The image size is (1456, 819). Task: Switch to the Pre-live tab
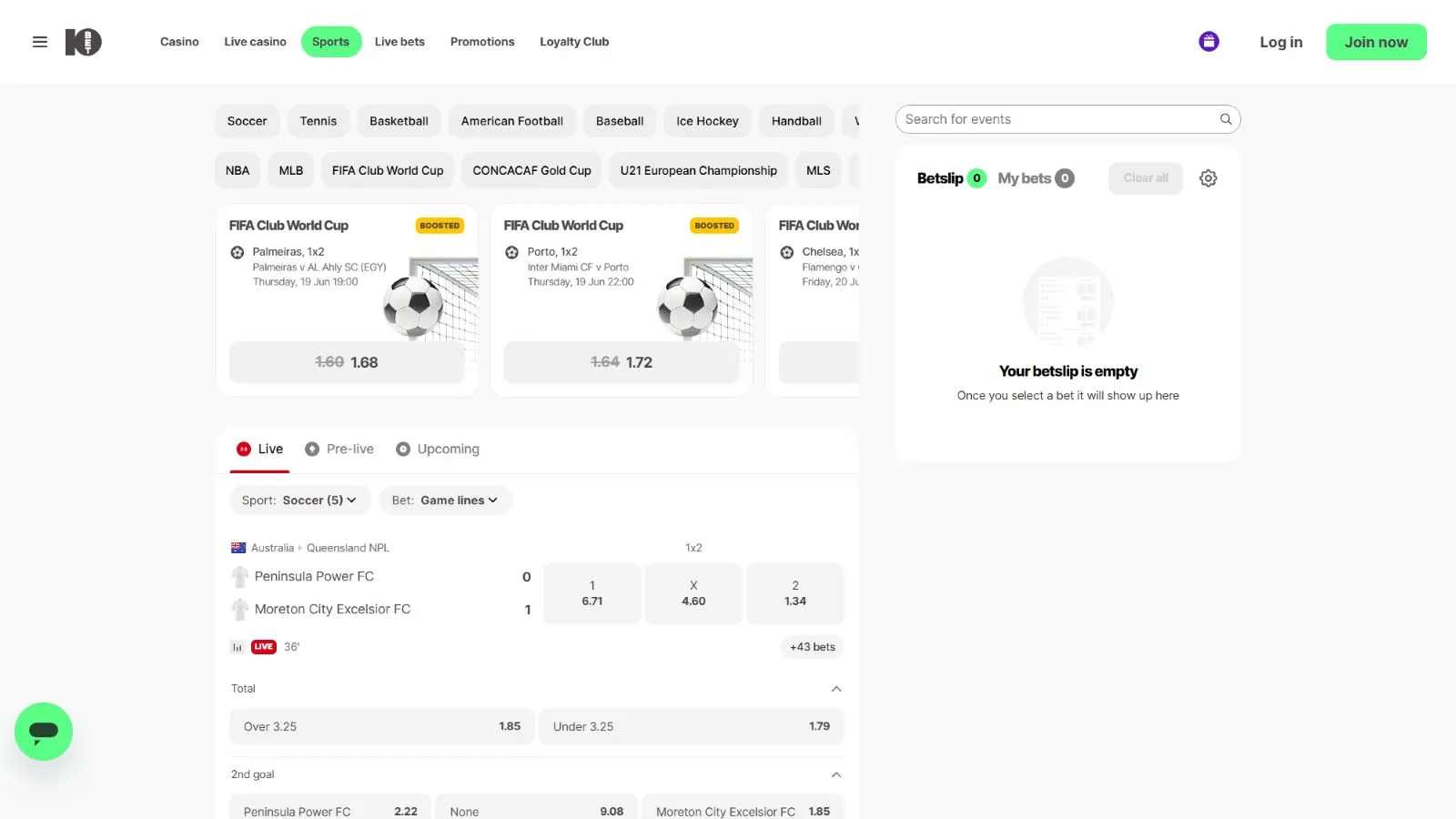[339, 450]
